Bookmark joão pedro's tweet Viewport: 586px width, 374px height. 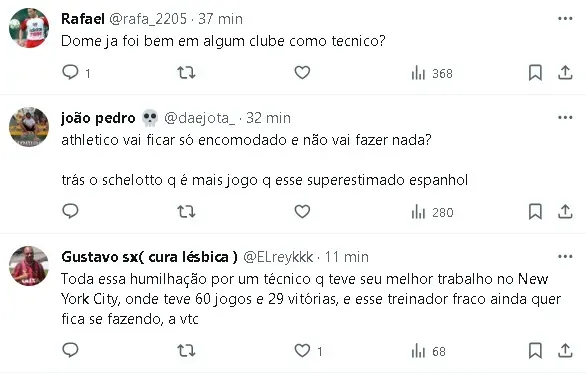tap(535, 211)
